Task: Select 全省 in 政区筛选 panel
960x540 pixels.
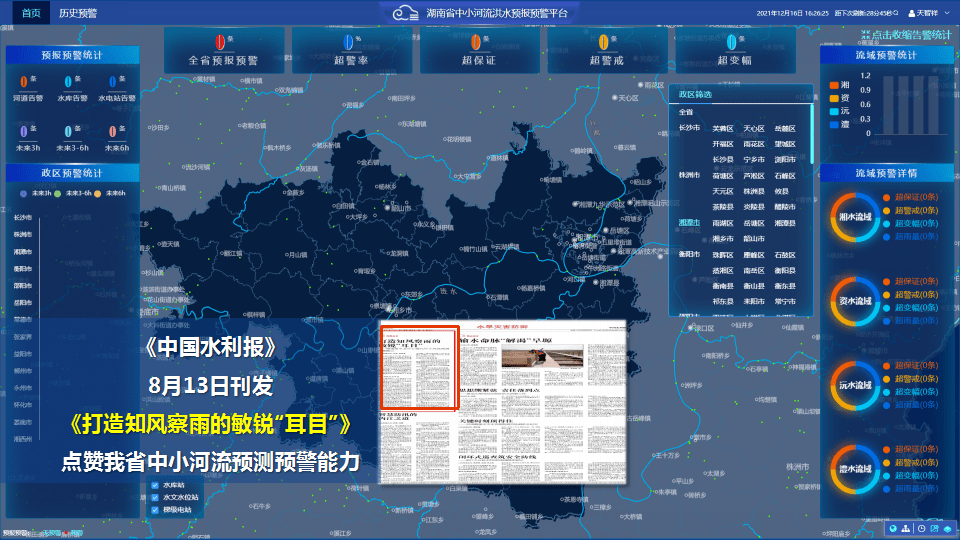Action: [686, 112]
